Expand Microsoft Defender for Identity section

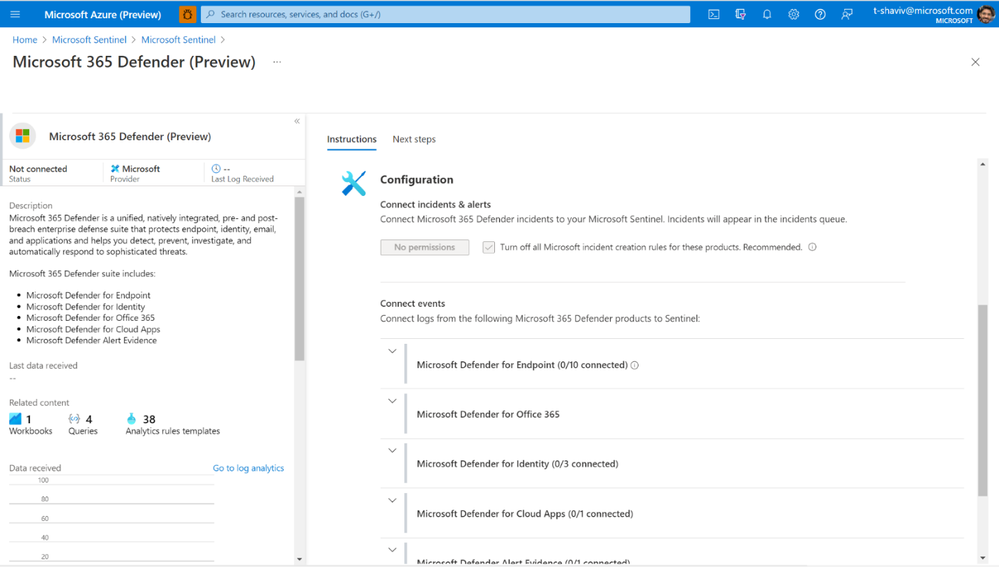coord(392,450)
